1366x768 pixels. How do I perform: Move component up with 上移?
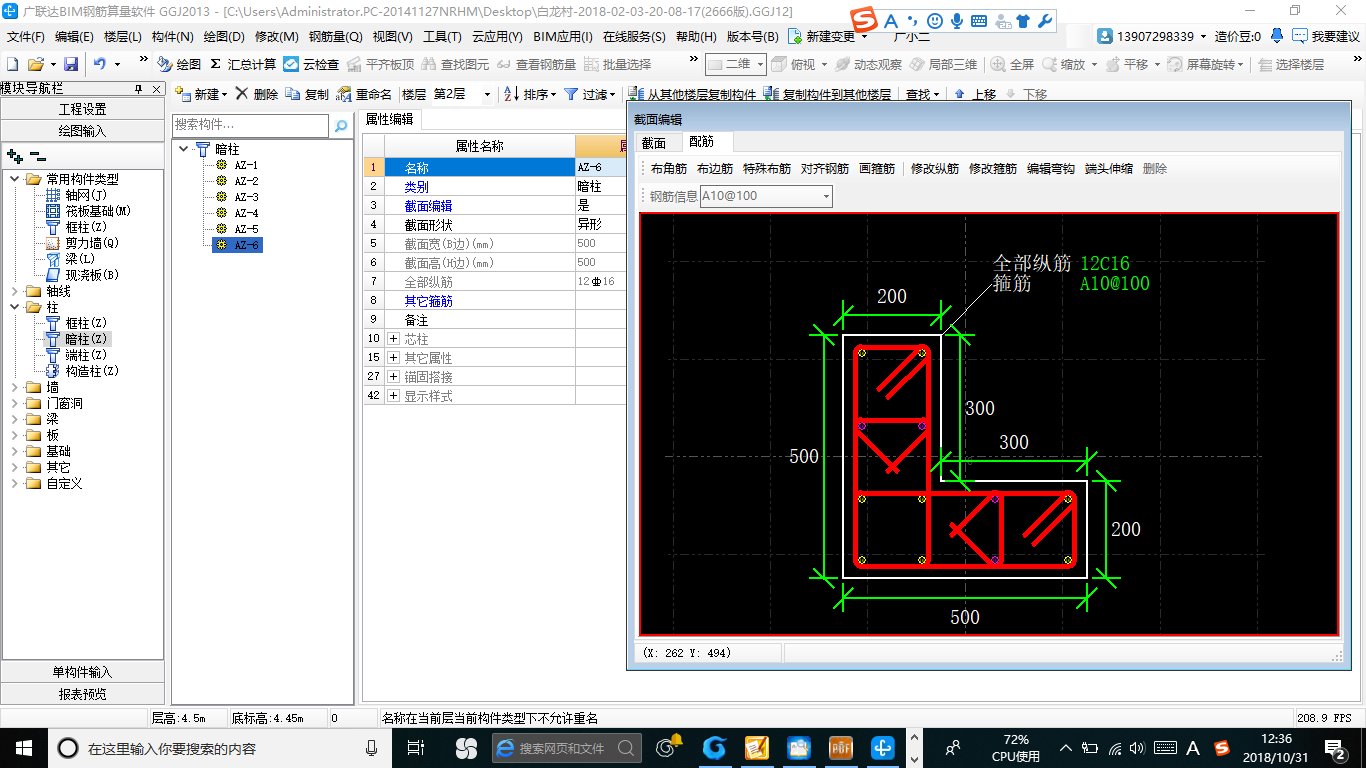point(975,95)
